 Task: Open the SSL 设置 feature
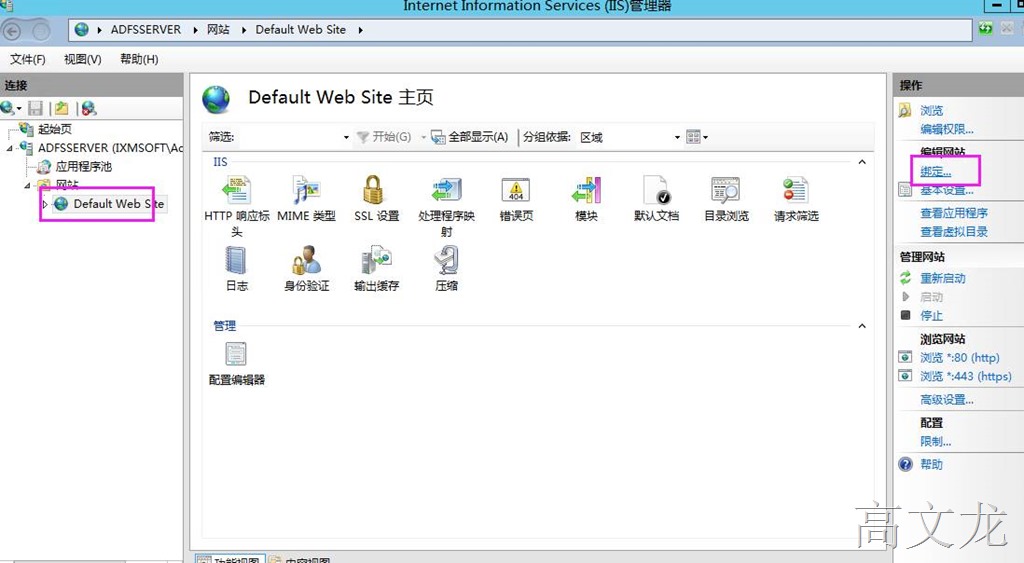[376, 199]
